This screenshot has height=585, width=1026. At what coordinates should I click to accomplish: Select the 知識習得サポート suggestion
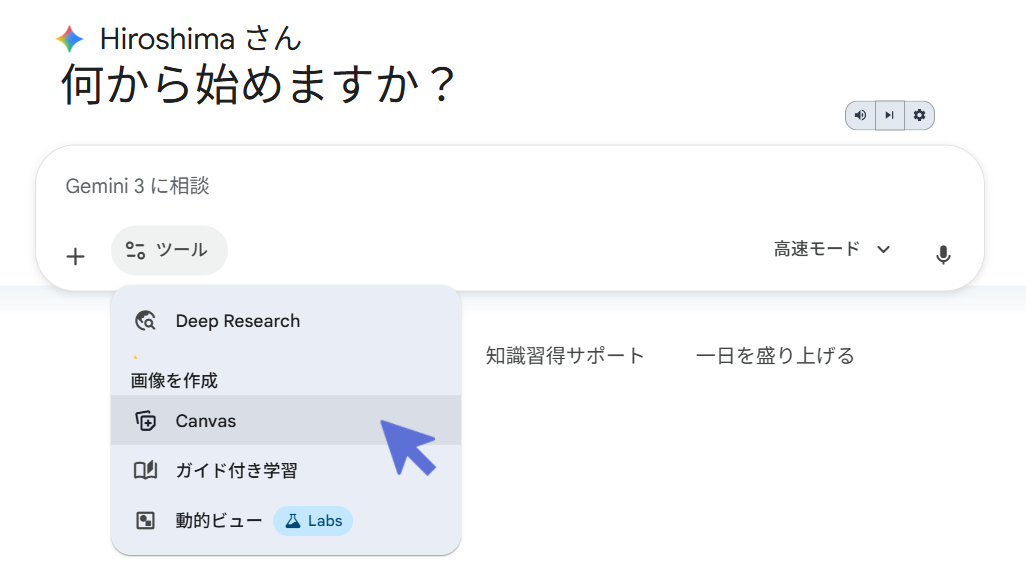tap(565, 354)
